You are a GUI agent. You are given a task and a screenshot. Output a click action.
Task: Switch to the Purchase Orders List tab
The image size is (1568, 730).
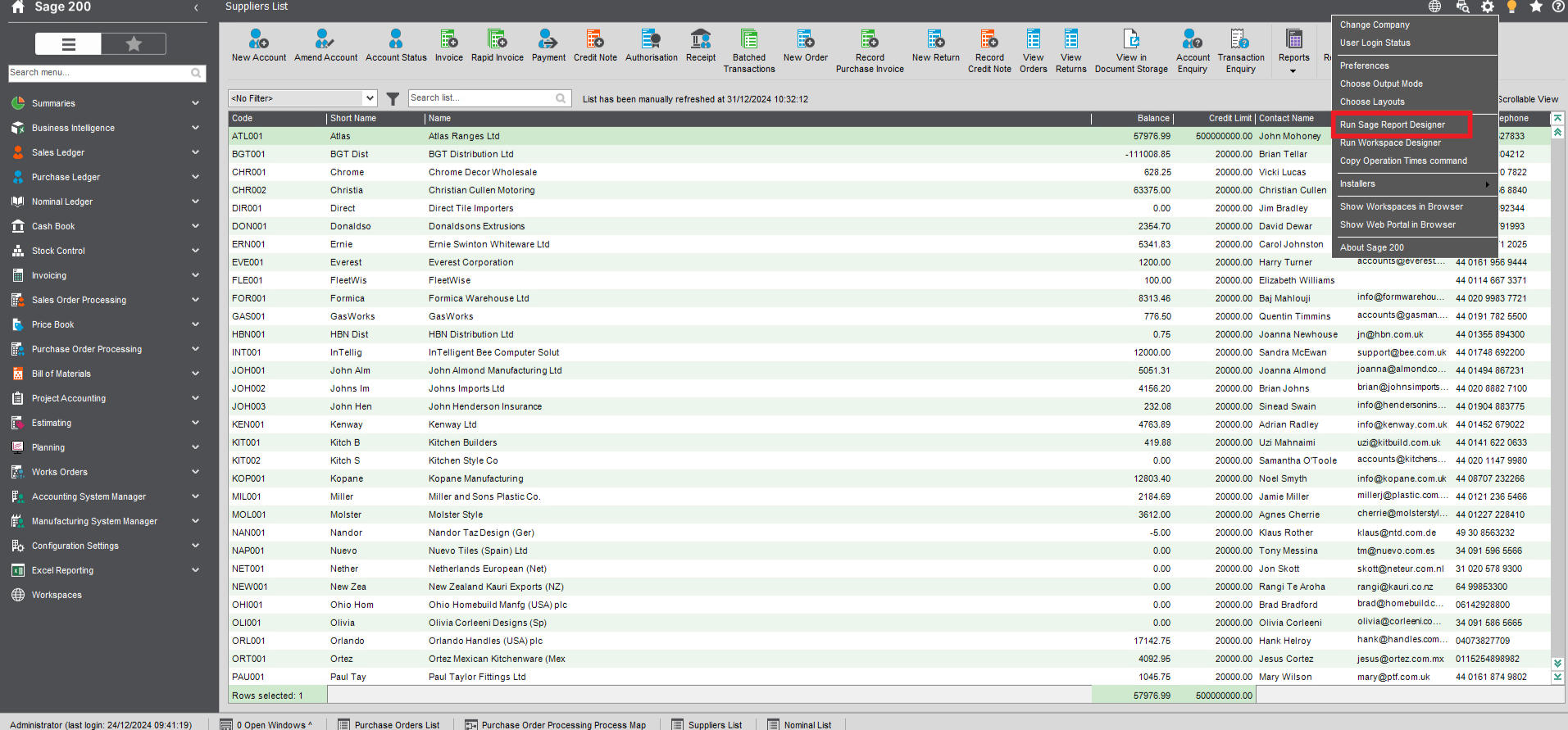coord(389,724)
